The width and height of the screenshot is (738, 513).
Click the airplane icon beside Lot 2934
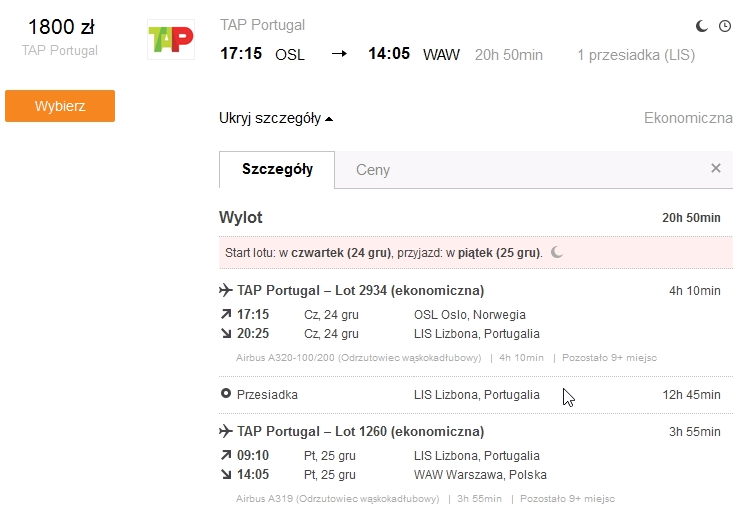coord(226,290)
